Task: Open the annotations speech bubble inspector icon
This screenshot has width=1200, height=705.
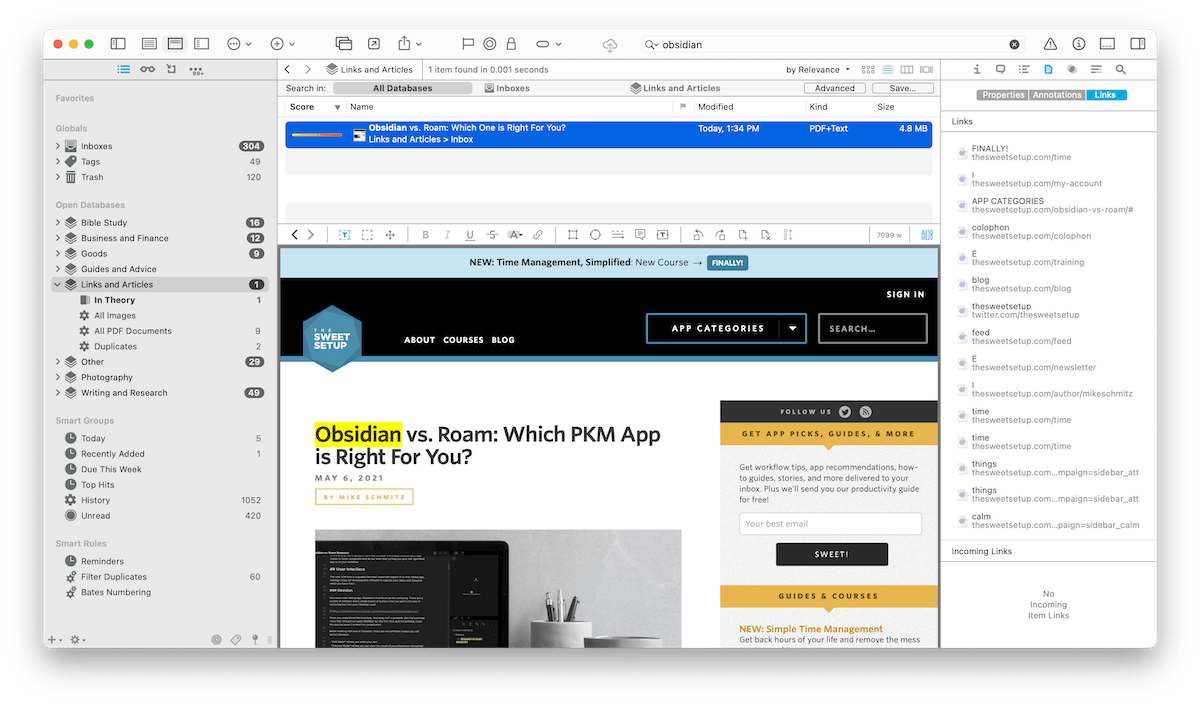Action: [1000, 70]
